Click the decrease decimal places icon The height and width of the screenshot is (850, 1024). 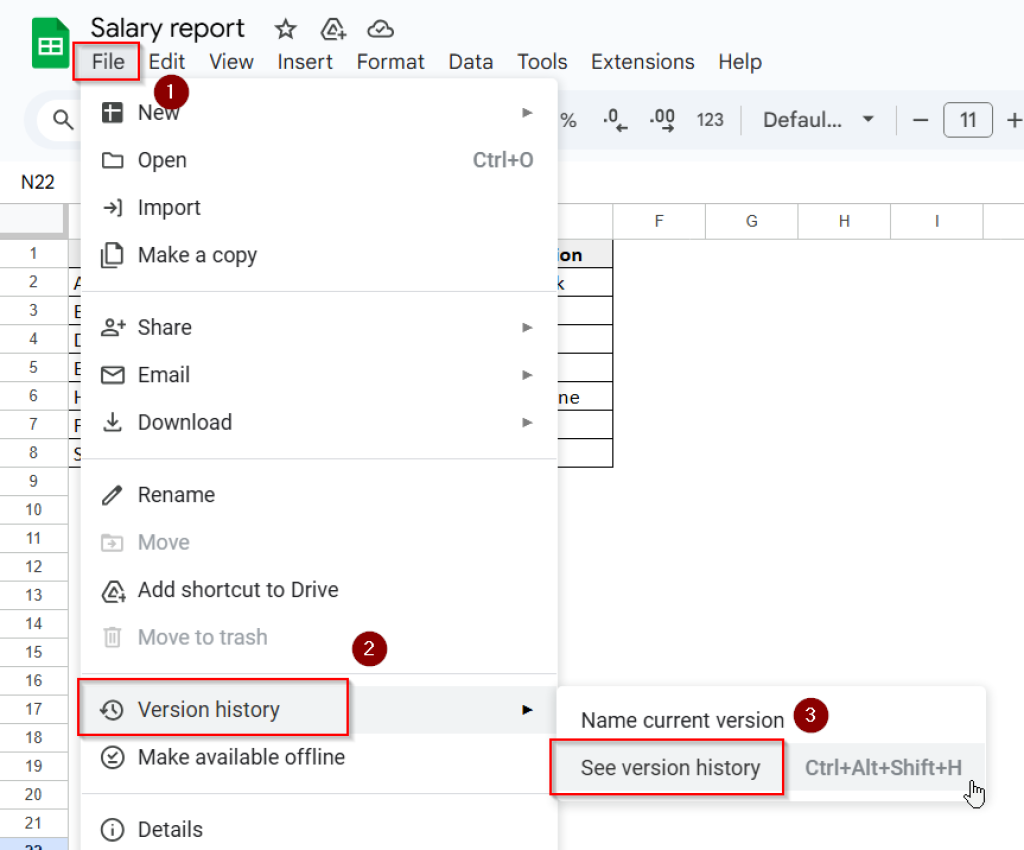coord(614,119)
